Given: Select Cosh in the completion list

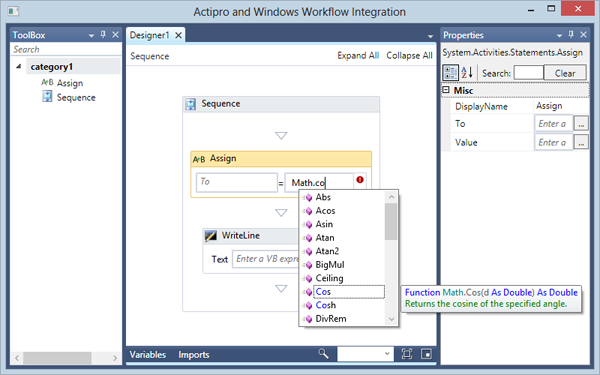Looking at the screenshot, I should (x=325, y=305).
